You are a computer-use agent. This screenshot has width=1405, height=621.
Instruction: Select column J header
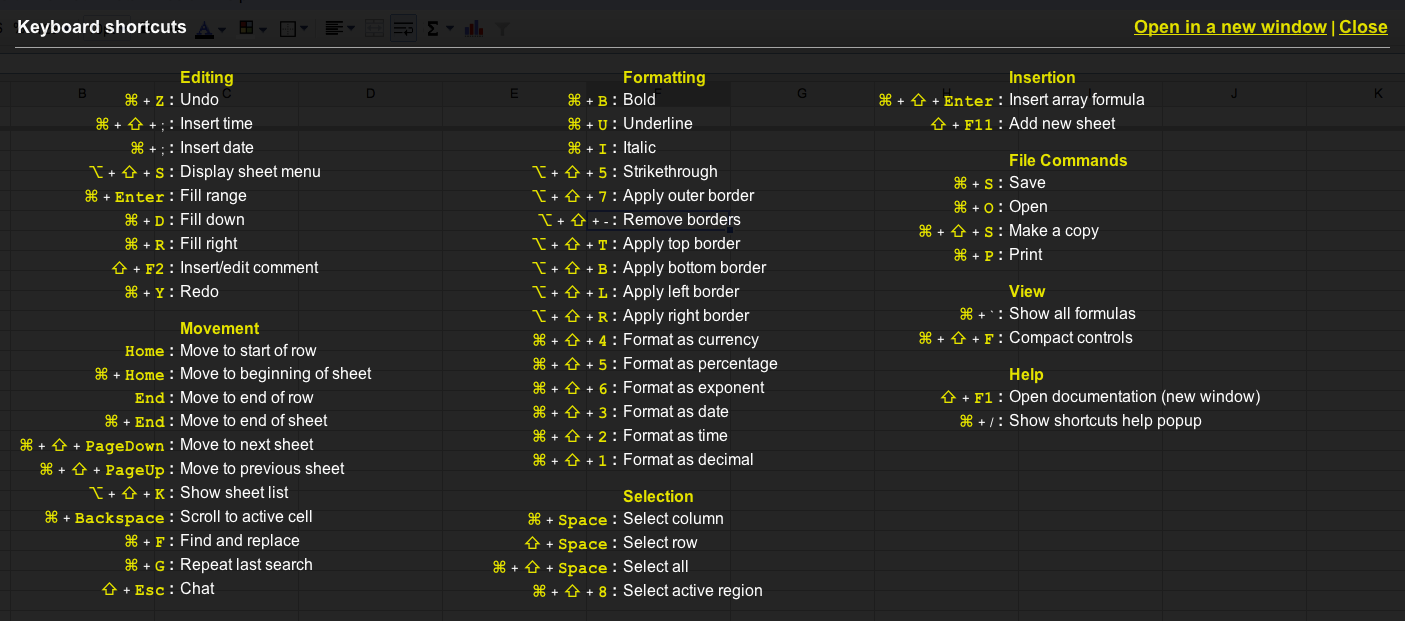click(1234, 94)
